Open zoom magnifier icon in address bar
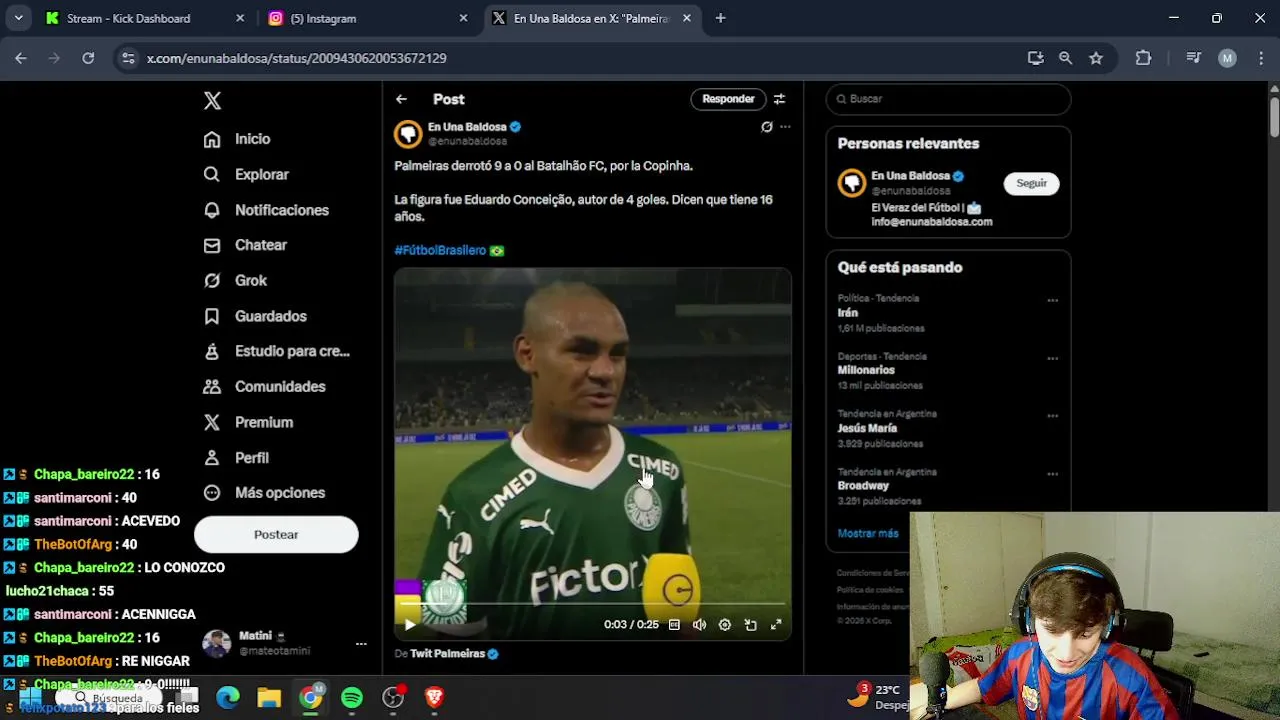 [1066, 58]
